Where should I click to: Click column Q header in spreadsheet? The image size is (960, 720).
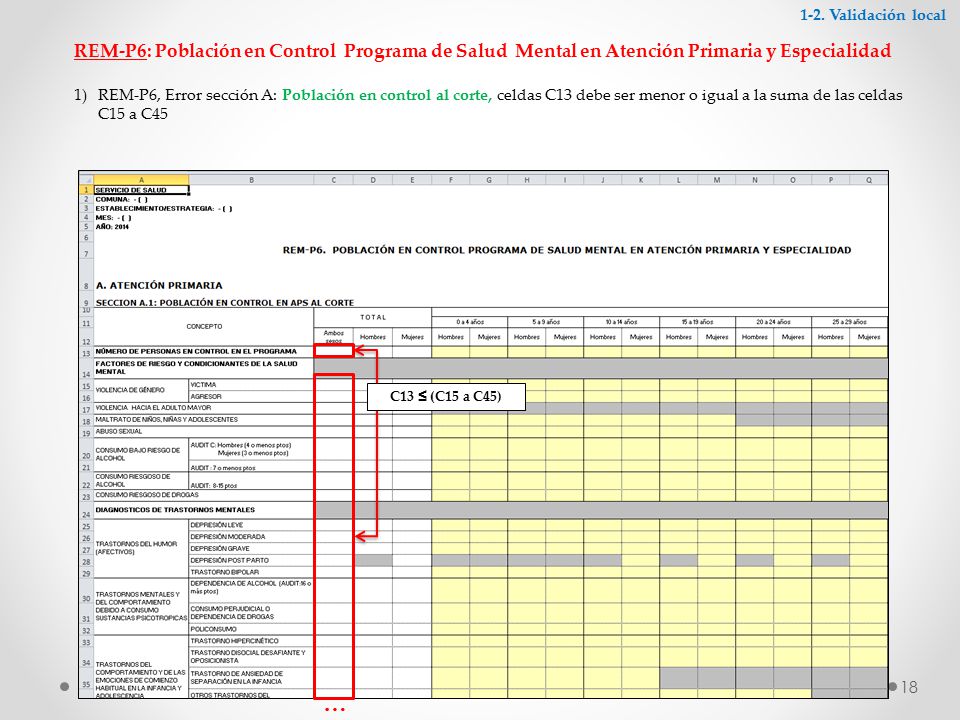pos(869,180)
